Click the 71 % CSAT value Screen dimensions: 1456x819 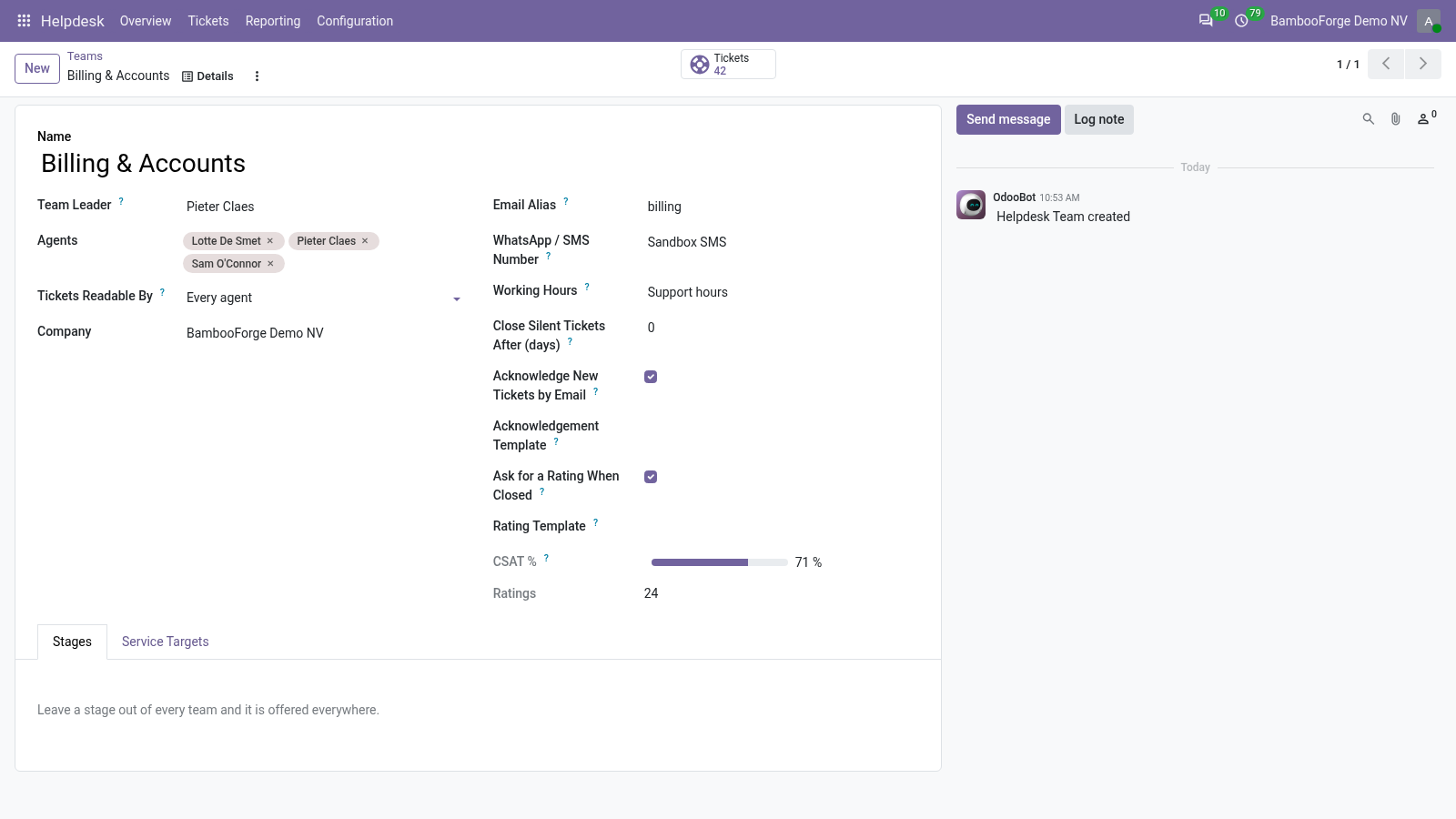808,562
